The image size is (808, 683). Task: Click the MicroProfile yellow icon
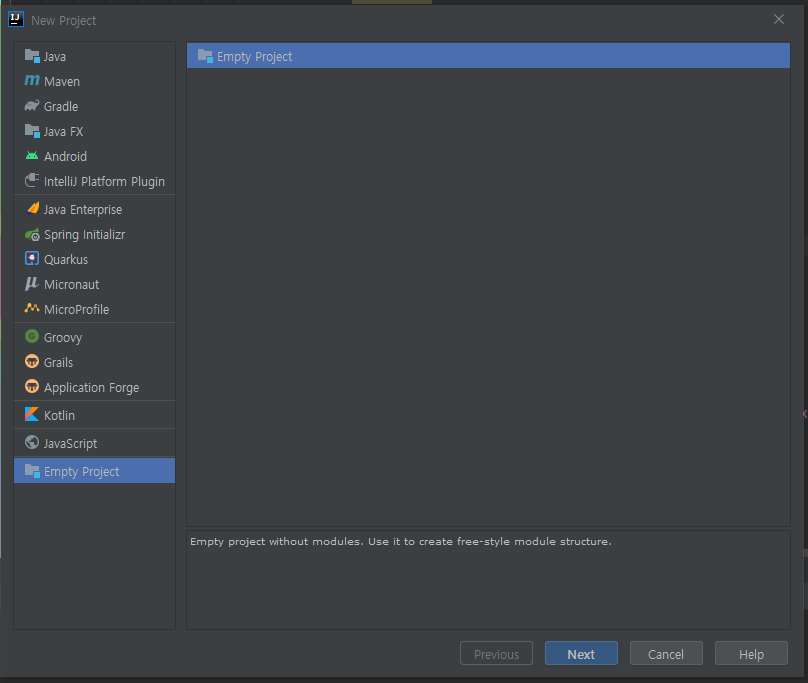click(x=32, y=308)
